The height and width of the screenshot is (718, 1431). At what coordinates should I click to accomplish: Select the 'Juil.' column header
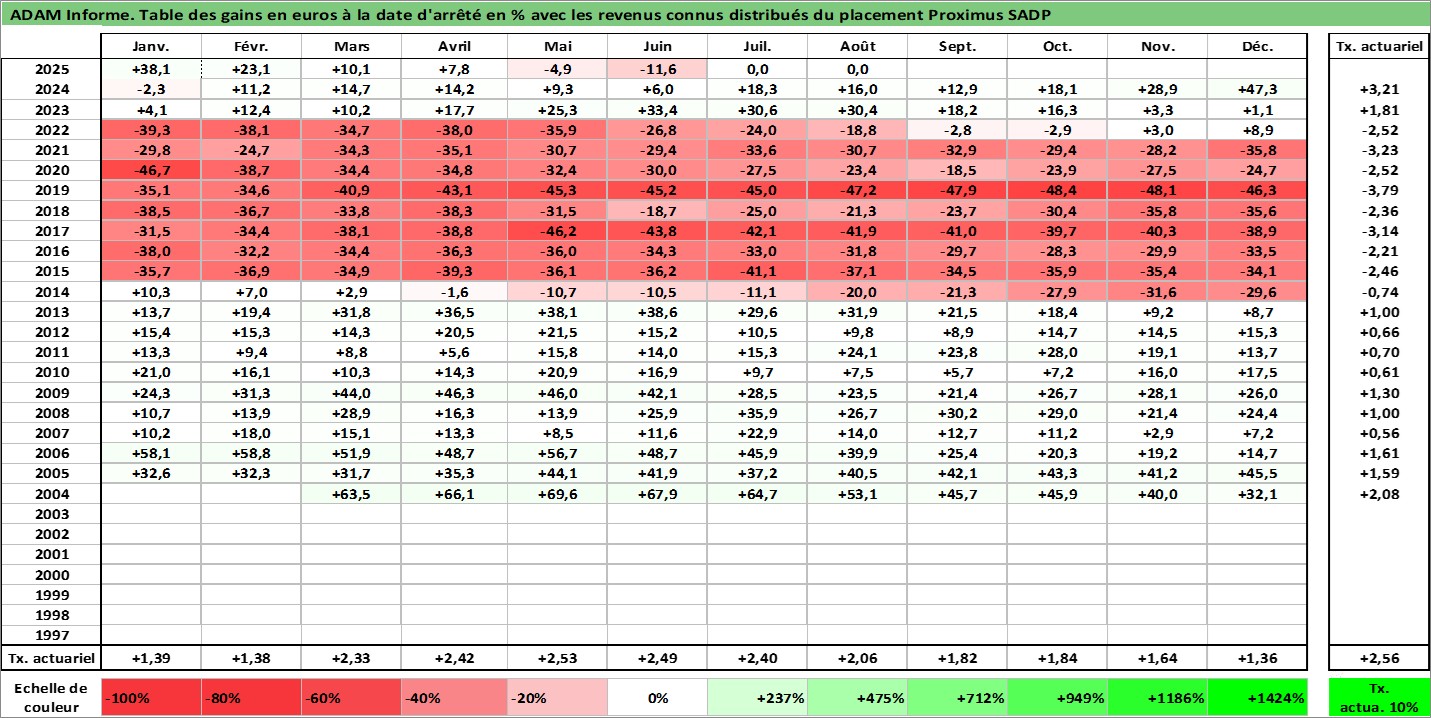[757, 47]
